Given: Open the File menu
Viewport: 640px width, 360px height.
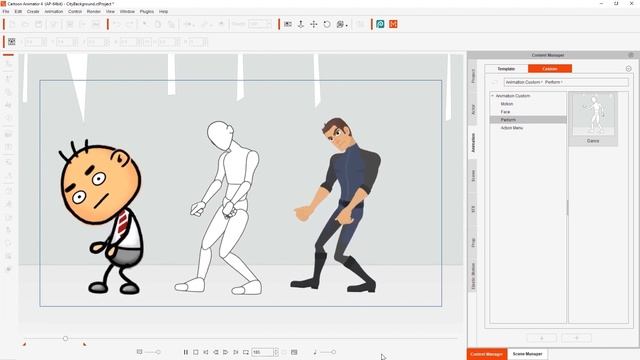Looking at the screenshot, I should pos(6,11).
